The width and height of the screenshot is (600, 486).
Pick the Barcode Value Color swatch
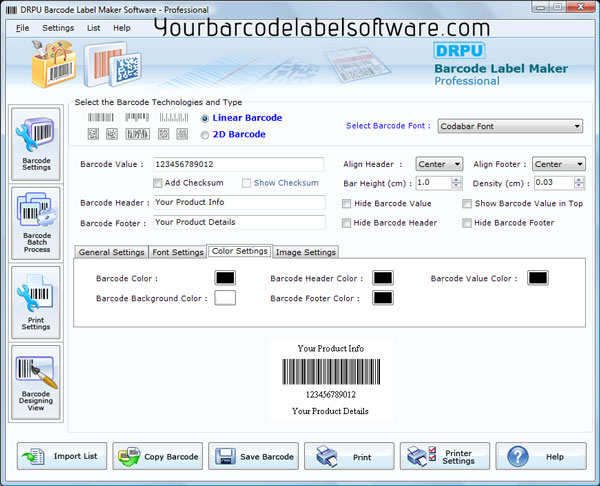pos(538,278)
